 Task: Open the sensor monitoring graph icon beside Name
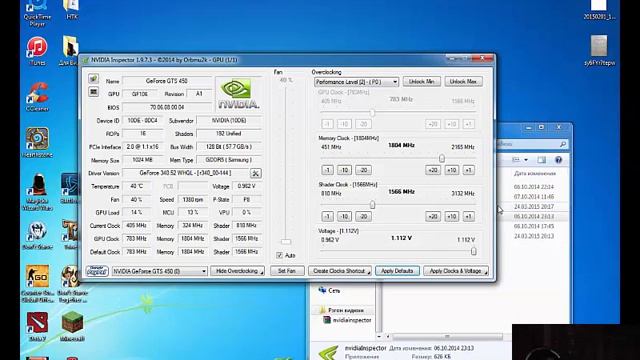(93, 79)
